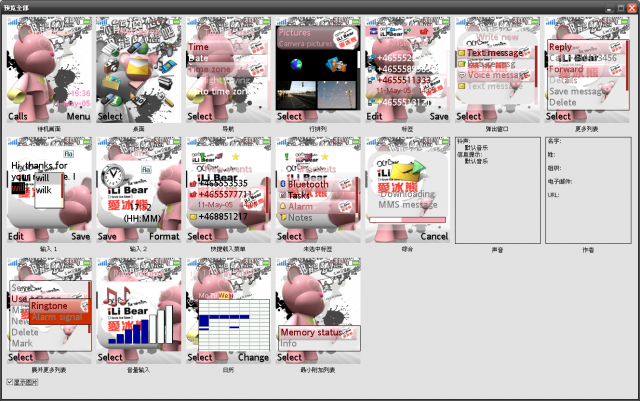640x401 pixels.
Task: Minimize the preview-all window
Action: 609,8
